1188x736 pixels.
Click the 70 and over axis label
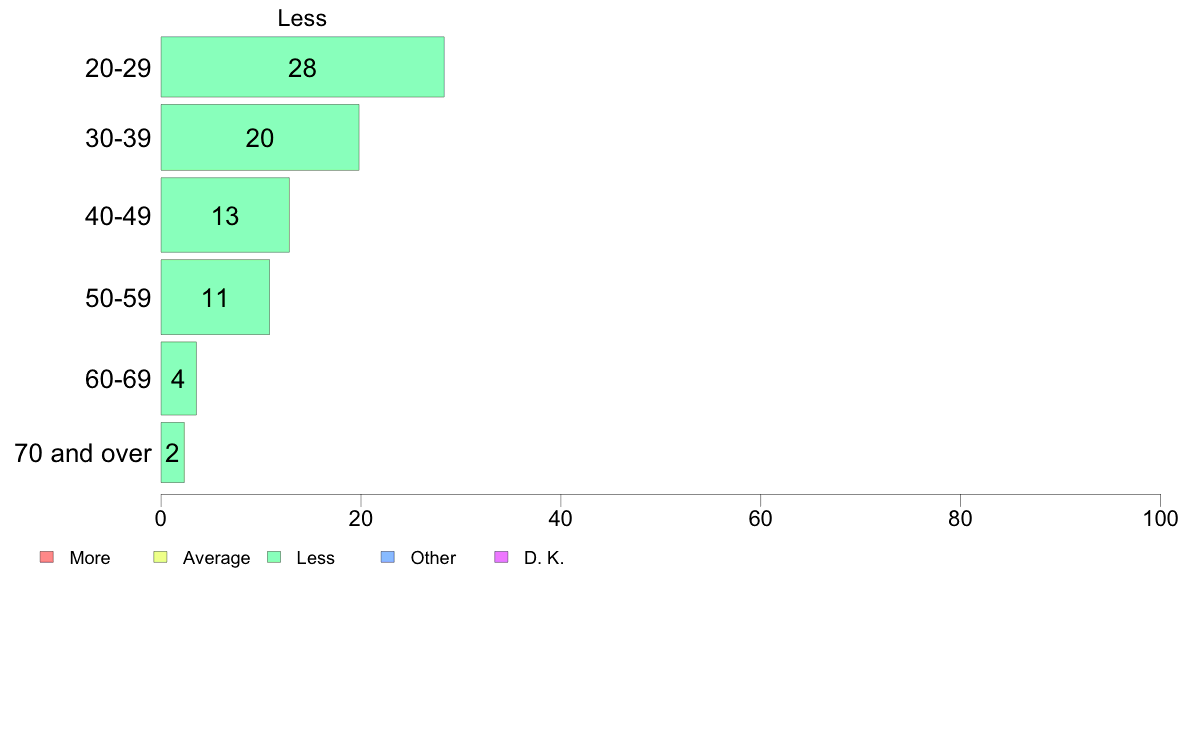(83, 453)
